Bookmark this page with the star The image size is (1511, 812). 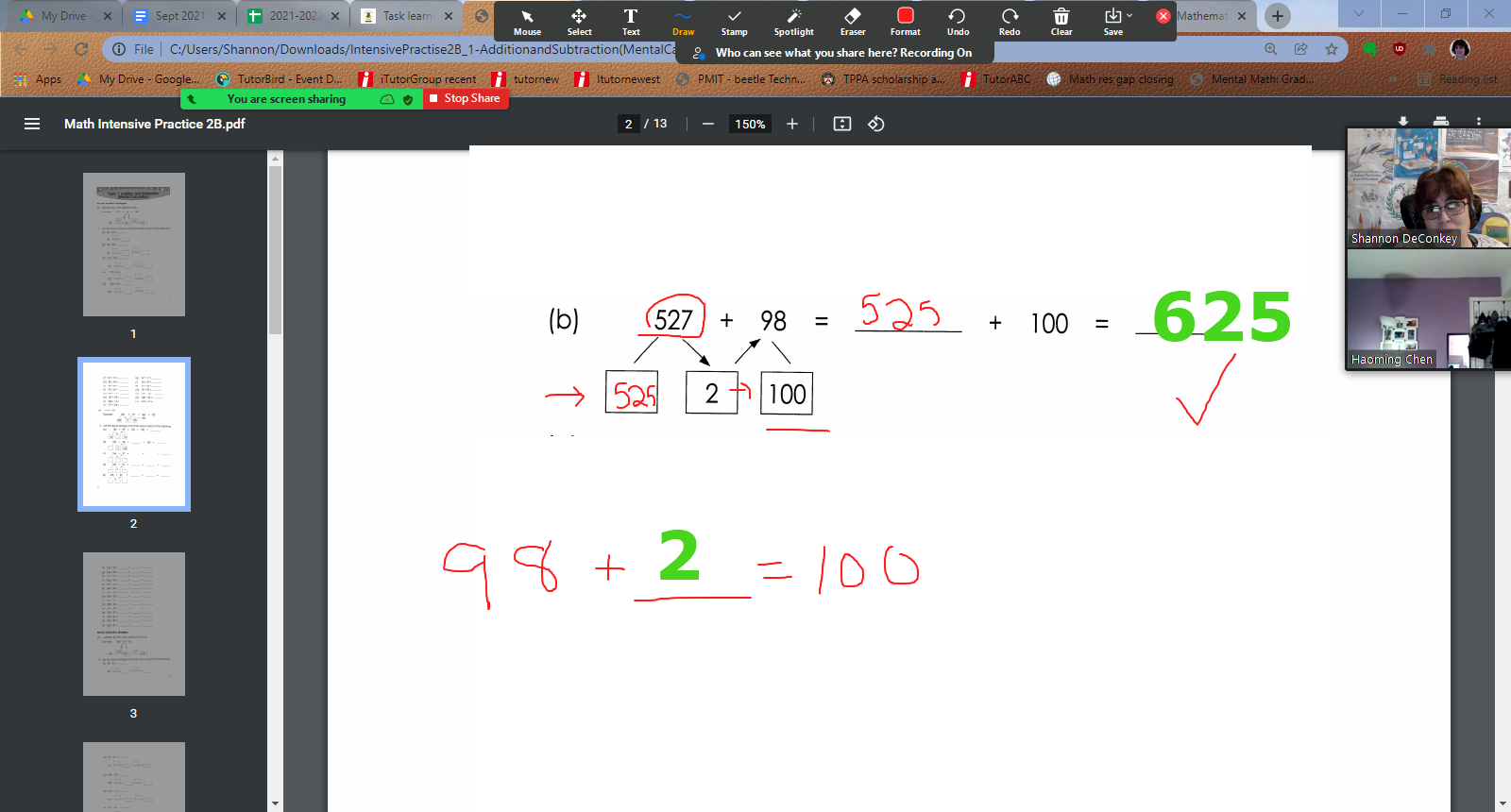tap(1332, 49)
